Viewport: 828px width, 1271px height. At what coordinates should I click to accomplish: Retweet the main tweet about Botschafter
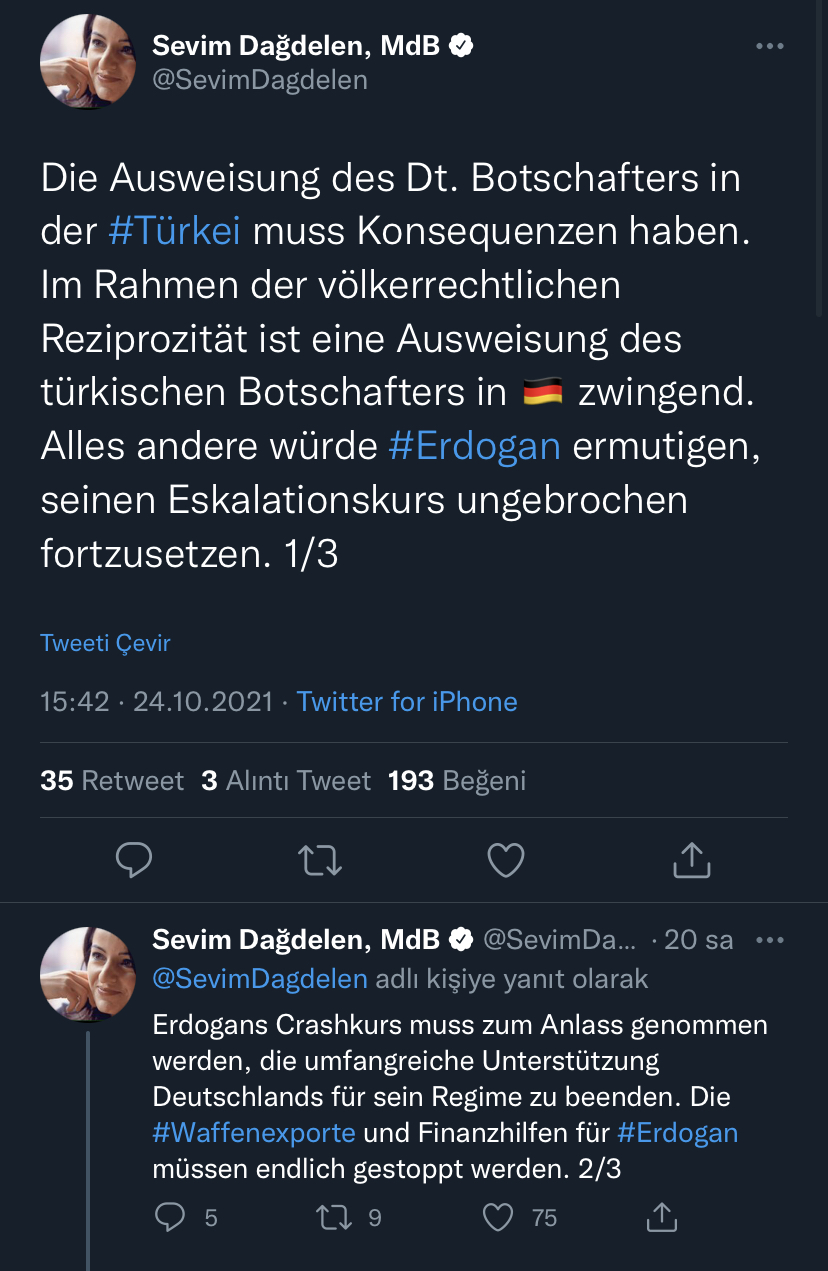point(321,859)
